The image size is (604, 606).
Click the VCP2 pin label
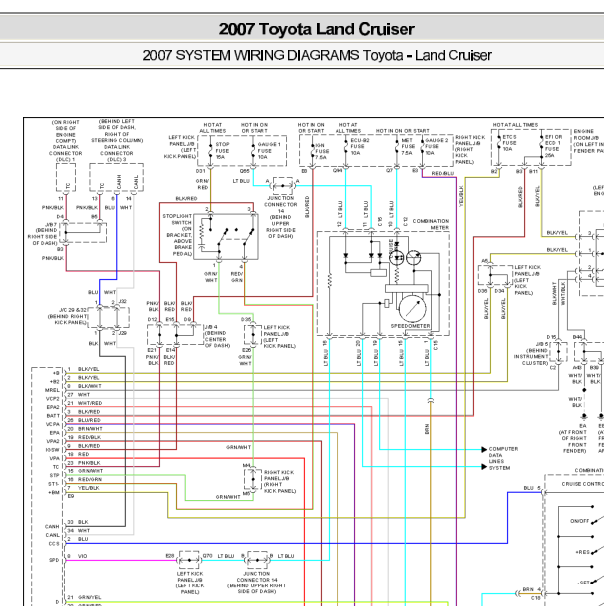click(53, 398)
